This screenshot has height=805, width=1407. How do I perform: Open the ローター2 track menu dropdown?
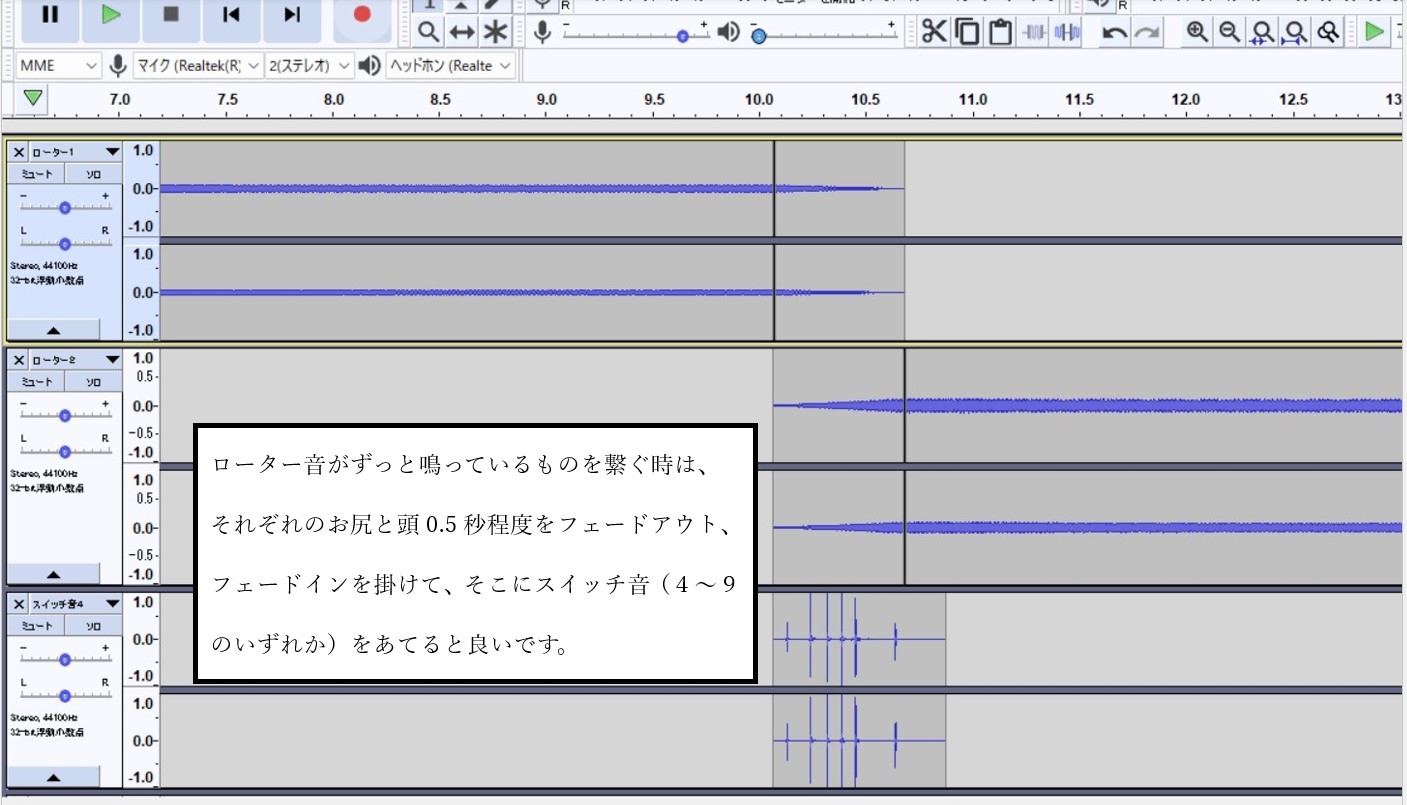(x=76, y=359)
